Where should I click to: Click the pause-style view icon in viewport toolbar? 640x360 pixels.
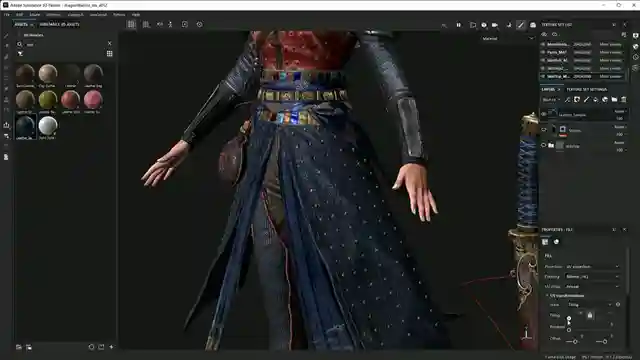pos(459,25)
